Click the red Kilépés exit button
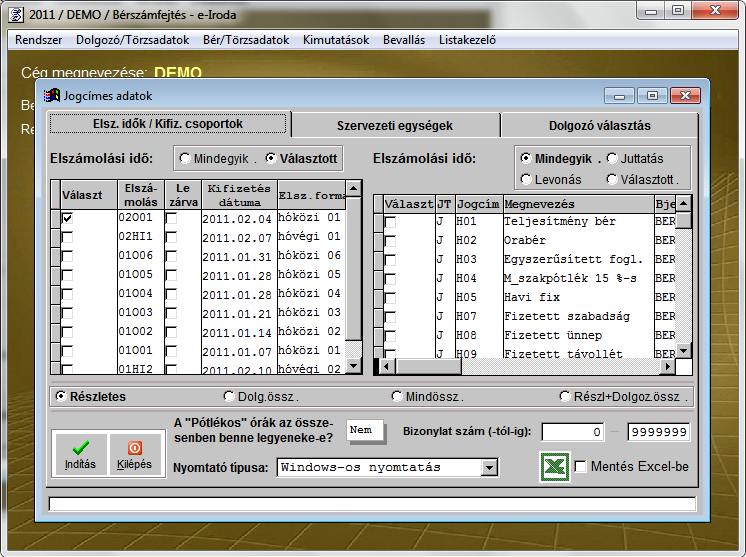746x557 pixels. coord(133,456)
